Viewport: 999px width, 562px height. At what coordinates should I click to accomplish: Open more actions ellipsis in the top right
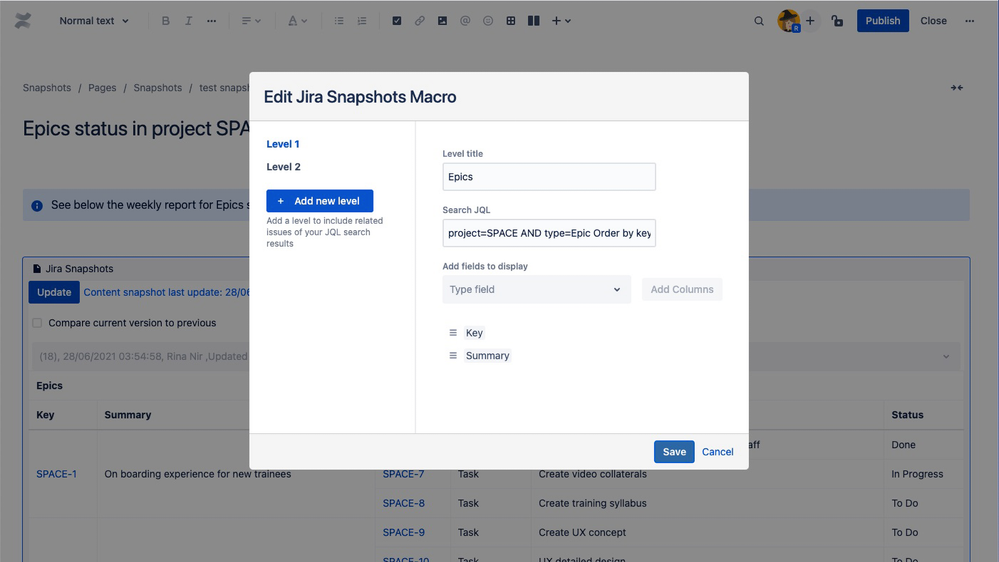click(970, 21)
